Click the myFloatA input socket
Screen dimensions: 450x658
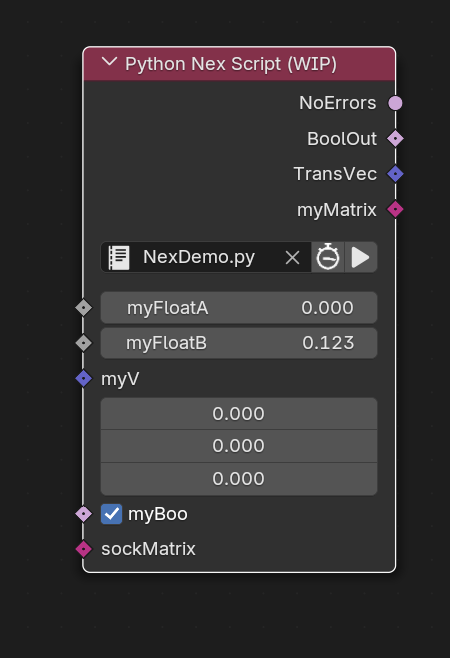(x=84, y=308)
